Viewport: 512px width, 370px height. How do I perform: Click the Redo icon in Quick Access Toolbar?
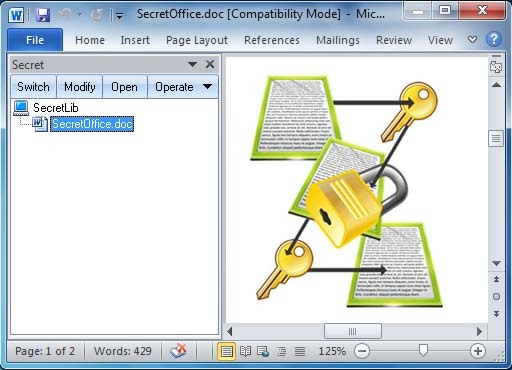click(96, 15)
